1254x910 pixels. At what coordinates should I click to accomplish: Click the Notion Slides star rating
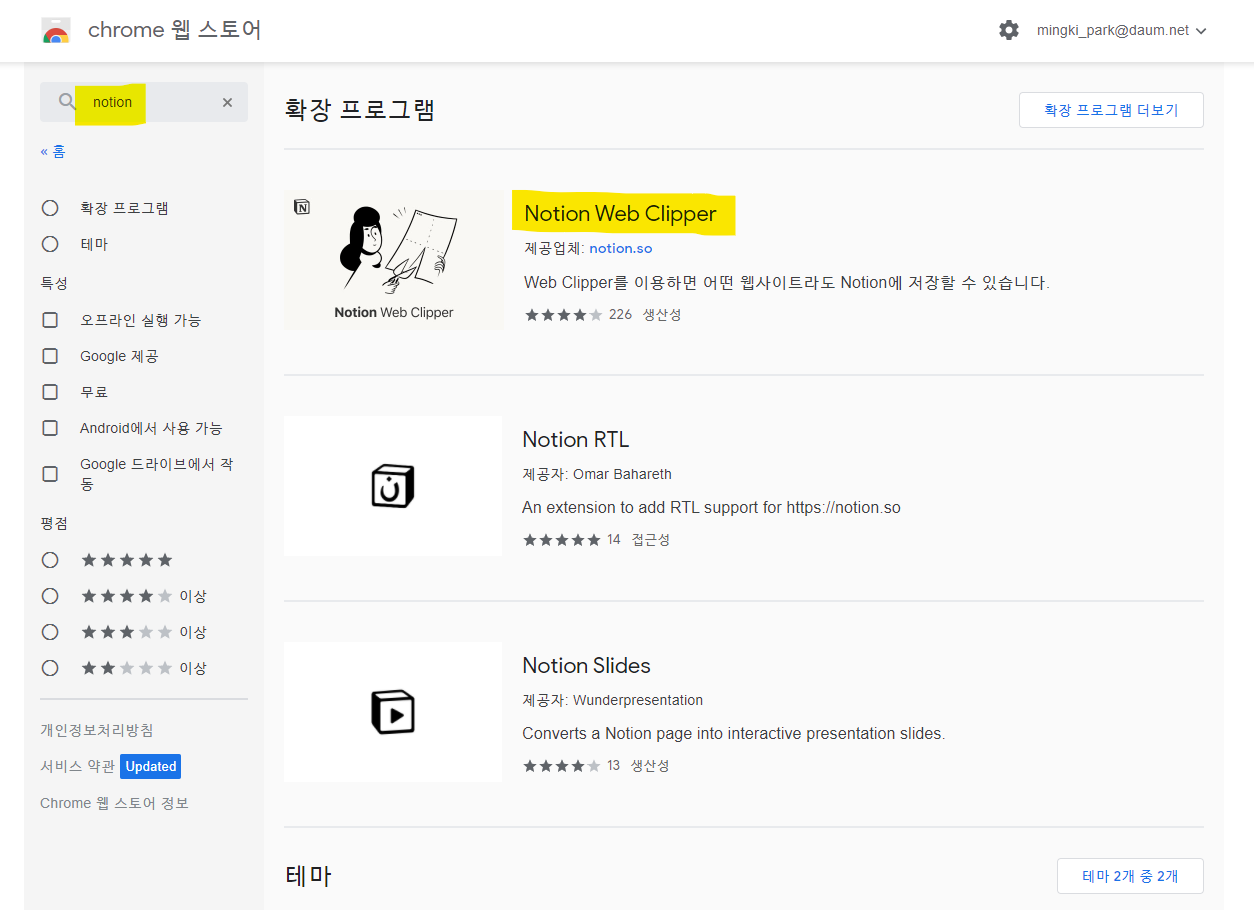[x=561, y=766]
